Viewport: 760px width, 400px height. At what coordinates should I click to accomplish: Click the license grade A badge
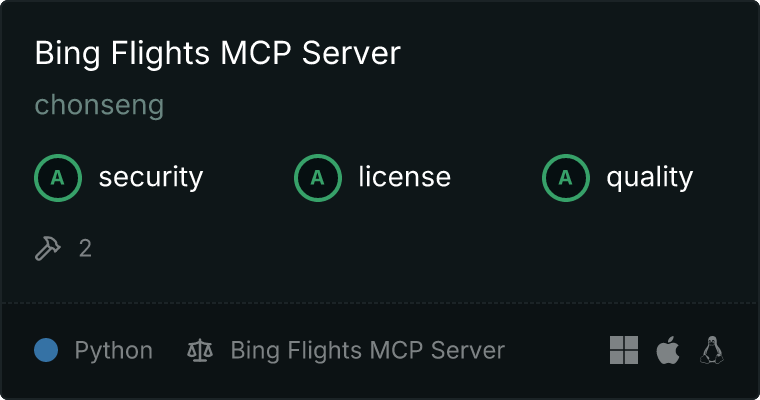pos(317,178)
